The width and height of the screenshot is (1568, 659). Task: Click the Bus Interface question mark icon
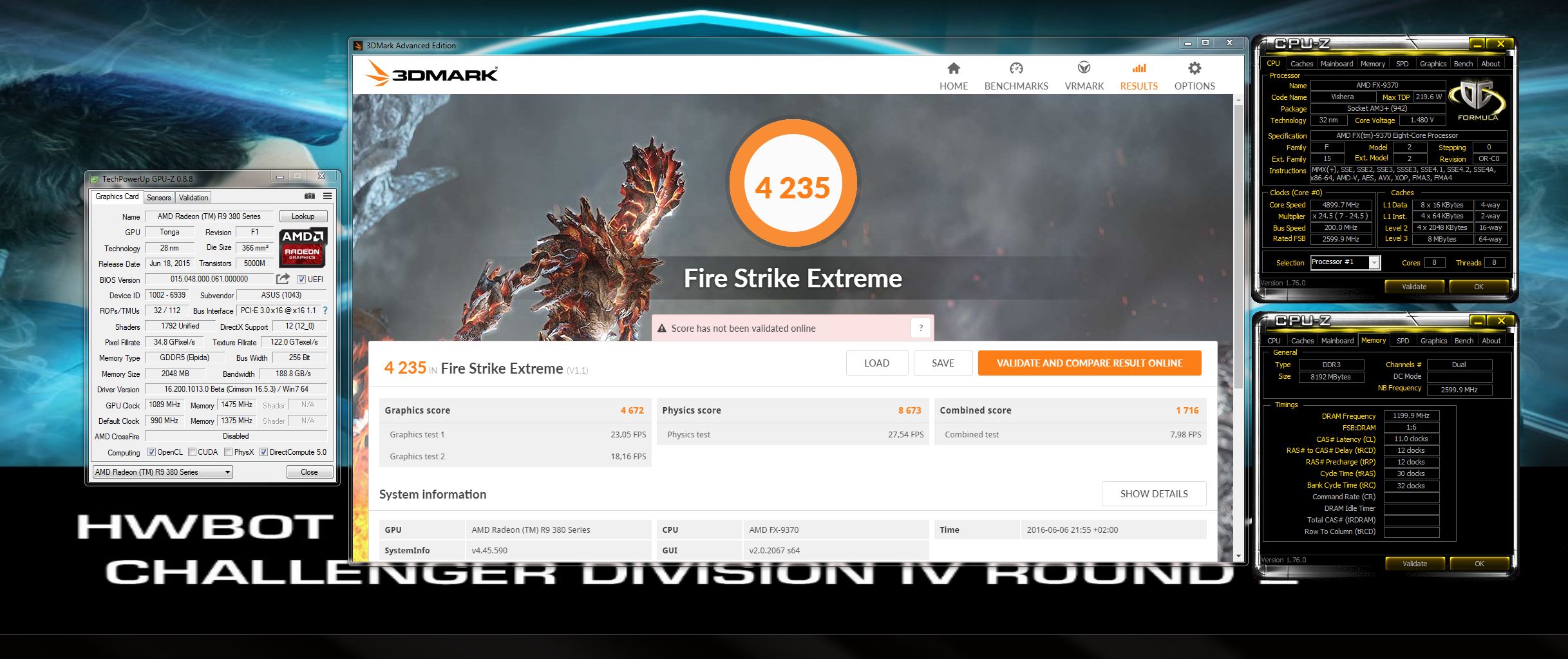325,310
